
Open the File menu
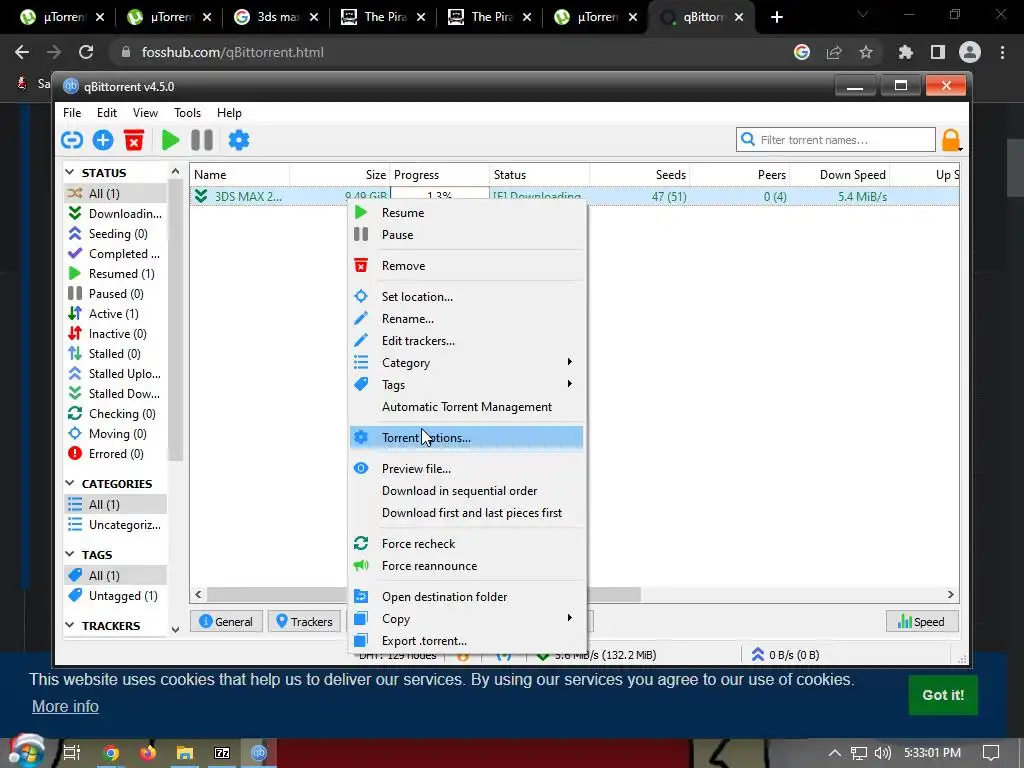pos(72,112)
